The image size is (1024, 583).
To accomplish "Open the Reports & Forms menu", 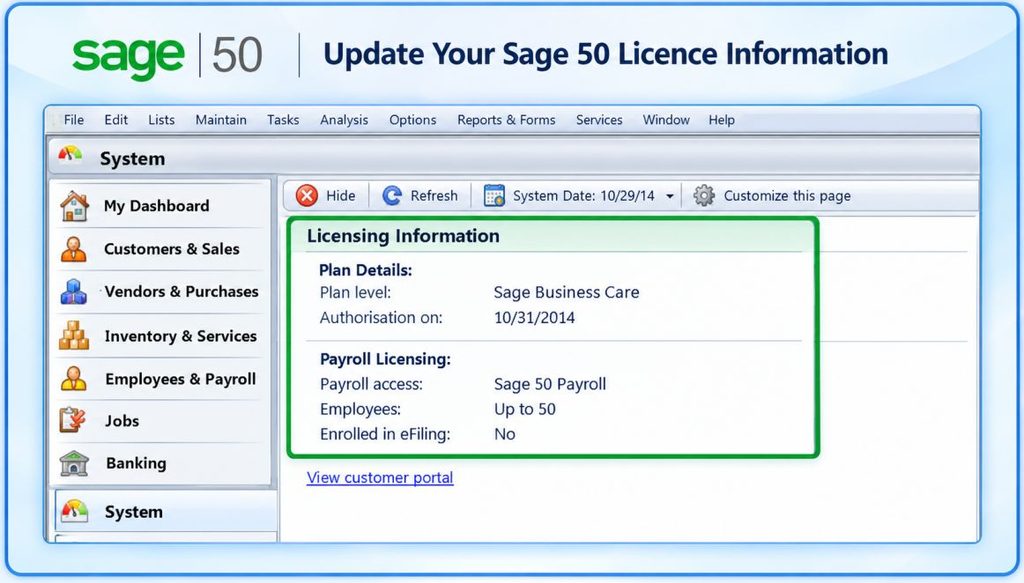I will [506, 119].
